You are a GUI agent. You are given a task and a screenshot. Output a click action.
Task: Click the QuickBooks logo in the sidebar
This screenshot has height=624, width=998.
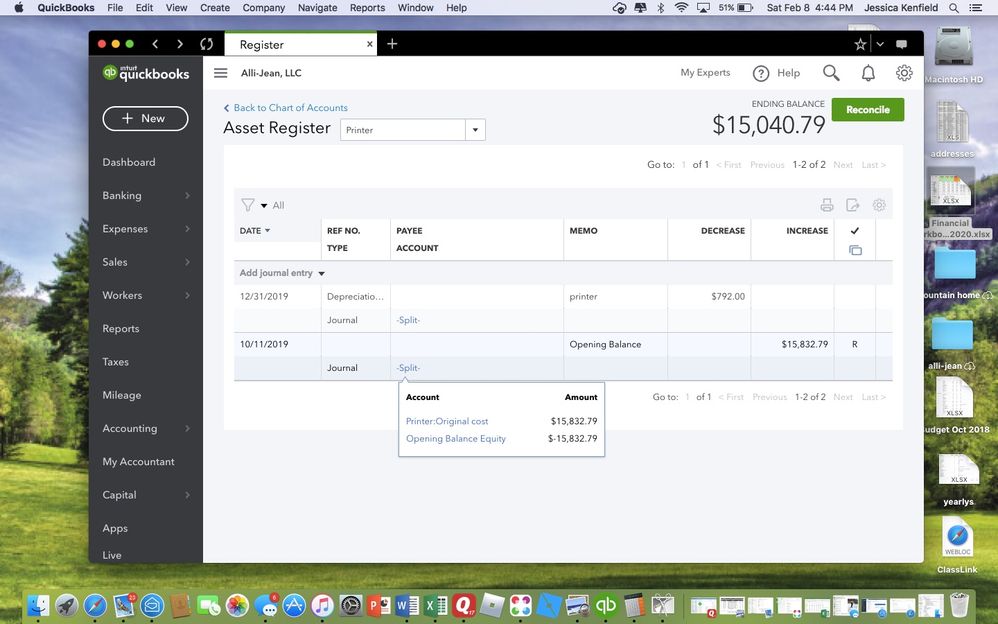point(146,73)
